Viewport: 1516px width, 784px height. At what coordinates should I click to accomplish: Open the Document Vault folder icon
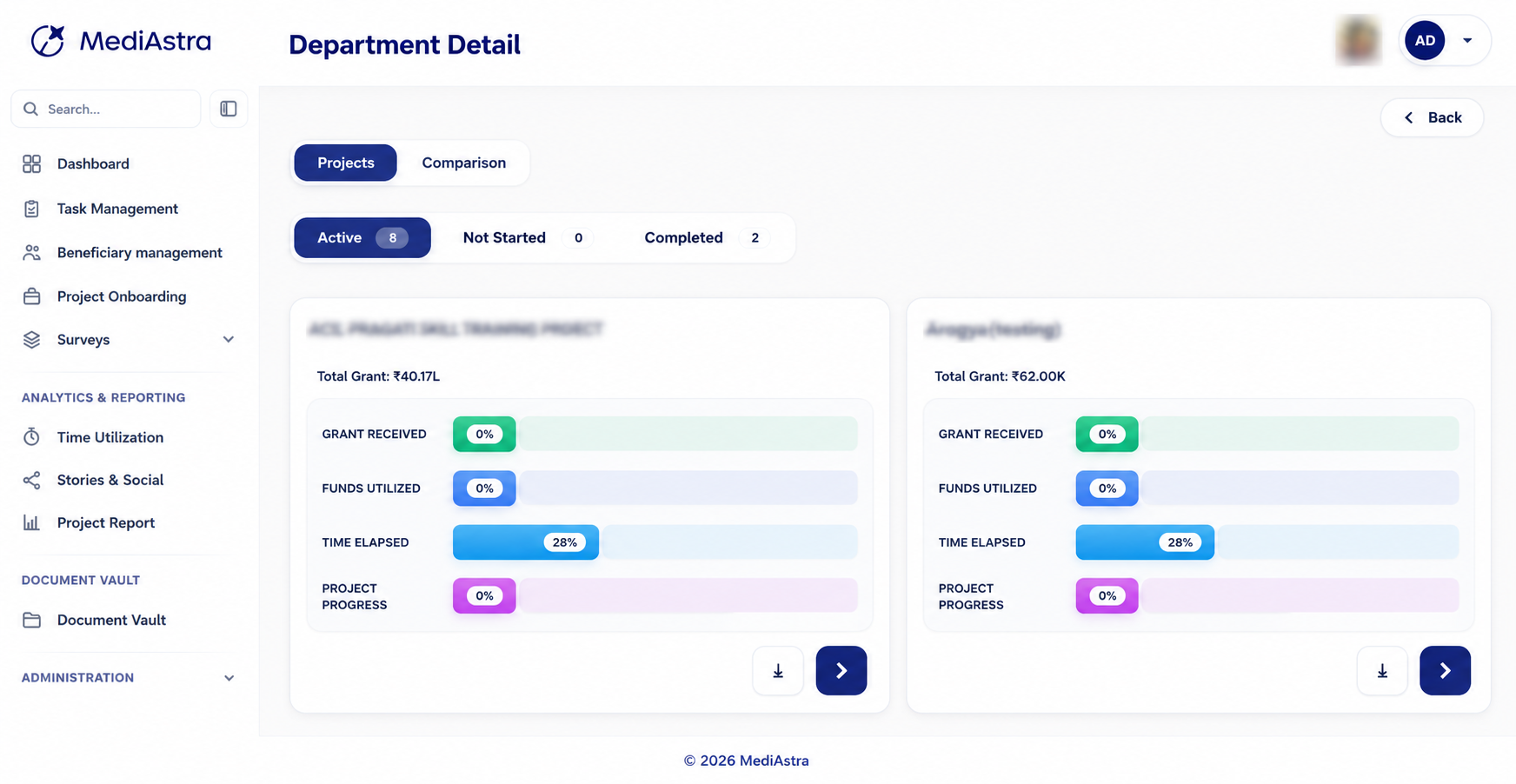click(32, 620)
